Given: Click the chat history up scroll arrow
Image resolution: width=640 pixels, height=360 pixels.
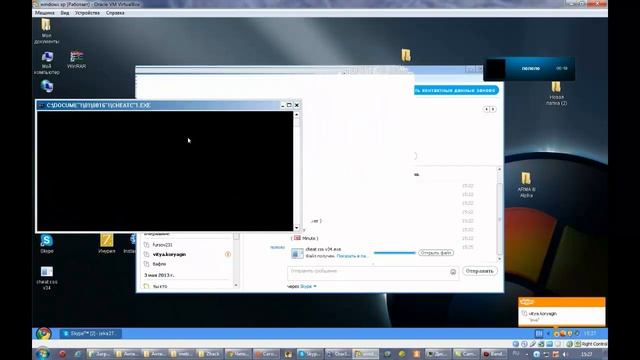Looking at the screenshot, I should pyautogui.click(x=499, y=169).
